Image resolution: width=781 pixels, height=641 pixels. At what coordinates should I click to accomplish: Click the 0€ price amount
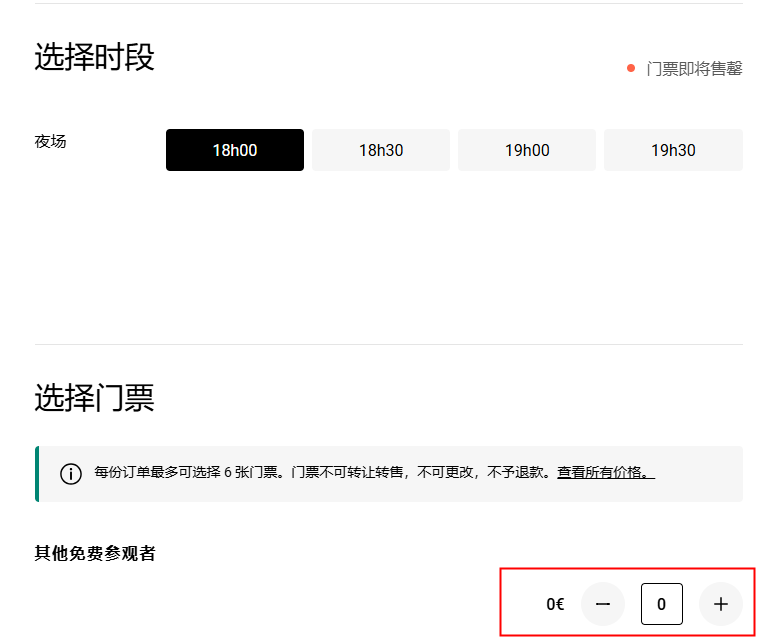click(x=555, y=604)
